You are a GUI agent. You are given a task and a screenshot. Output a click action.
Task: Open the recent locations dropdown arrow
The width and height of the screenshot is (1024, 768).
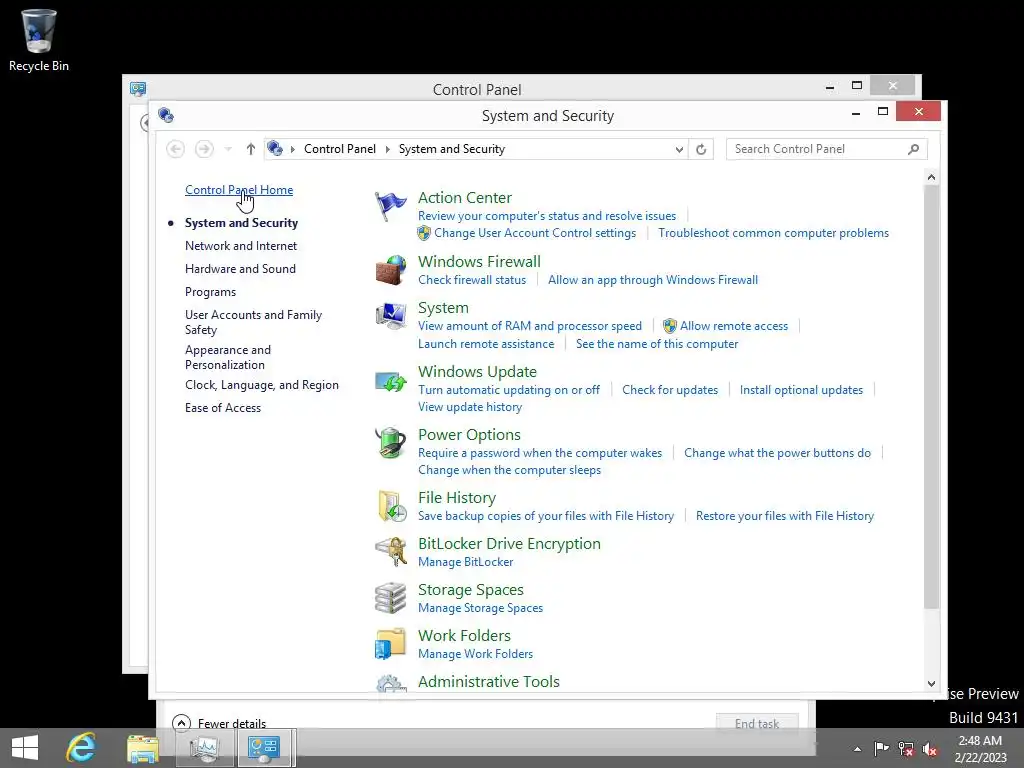tap(228, 150)
